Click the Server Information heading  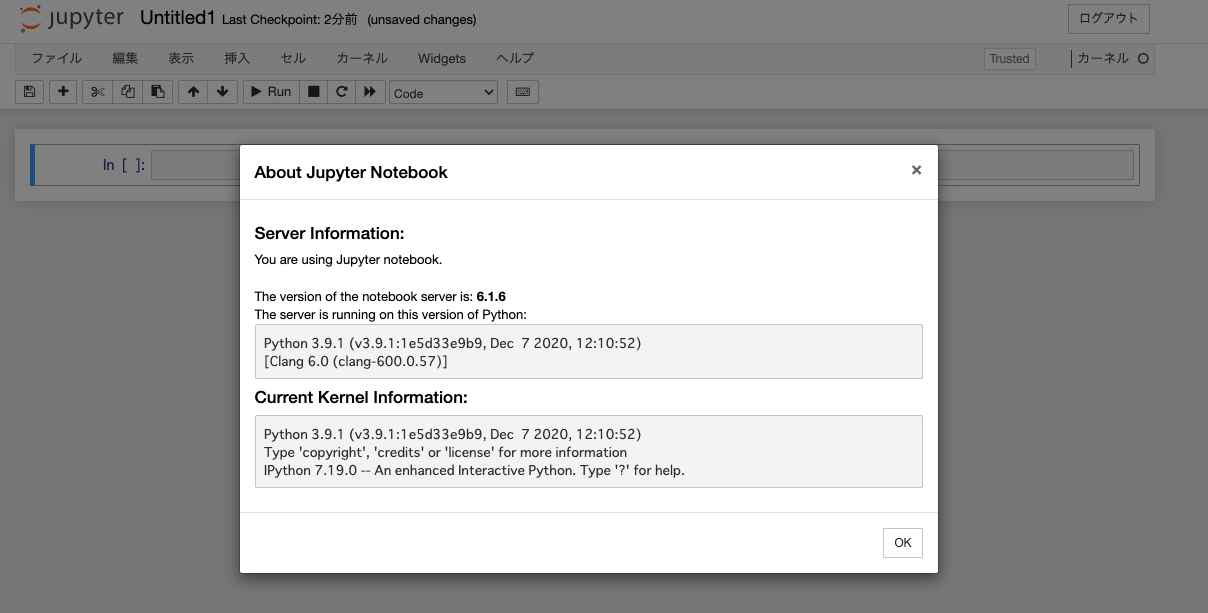tap(329, 233)
